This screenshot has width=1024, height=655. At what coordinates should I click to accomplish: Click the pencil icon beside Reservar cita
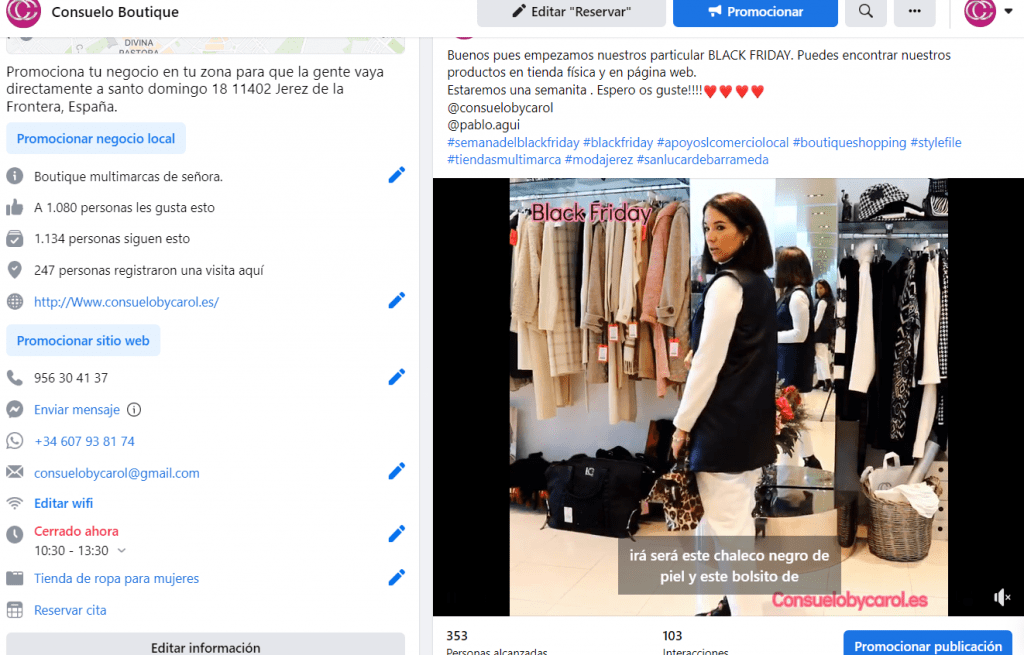(x=396, y=609)
